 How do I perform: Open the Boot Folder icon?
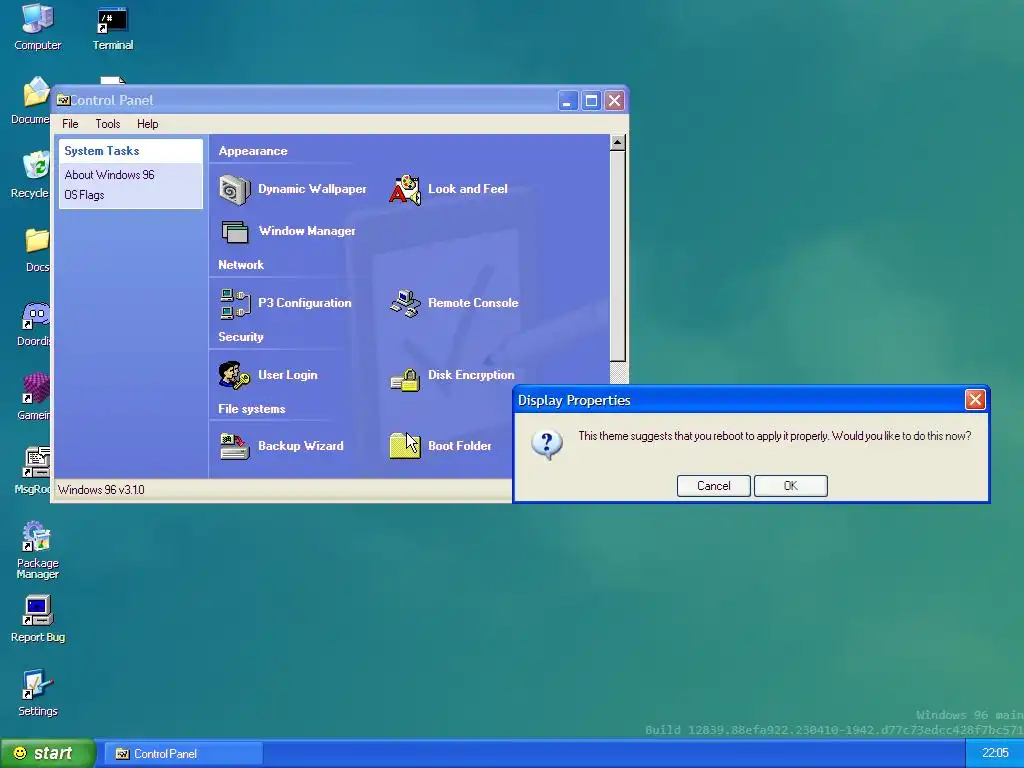click(x=405, y=446)
